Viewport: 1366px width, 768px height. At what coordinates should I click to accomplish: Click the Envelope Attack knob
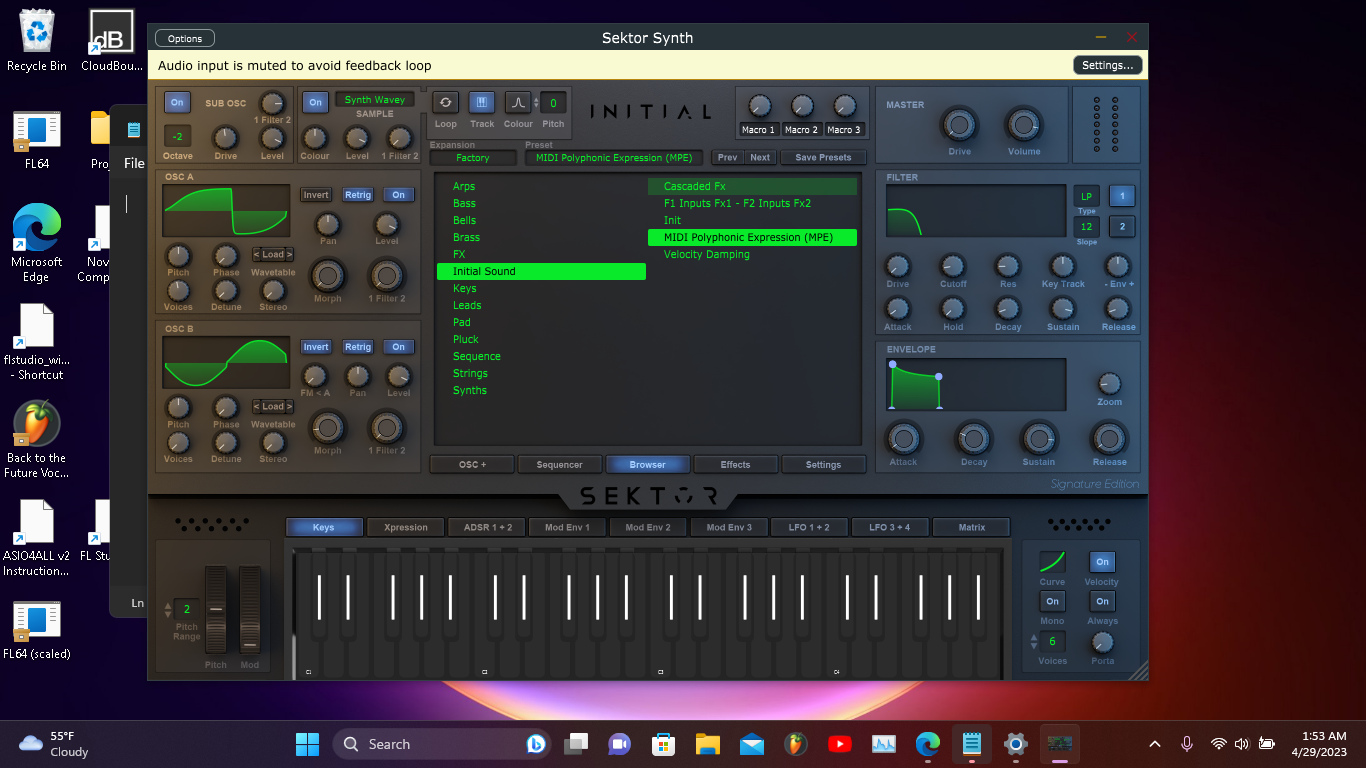[x=903, y=439]
